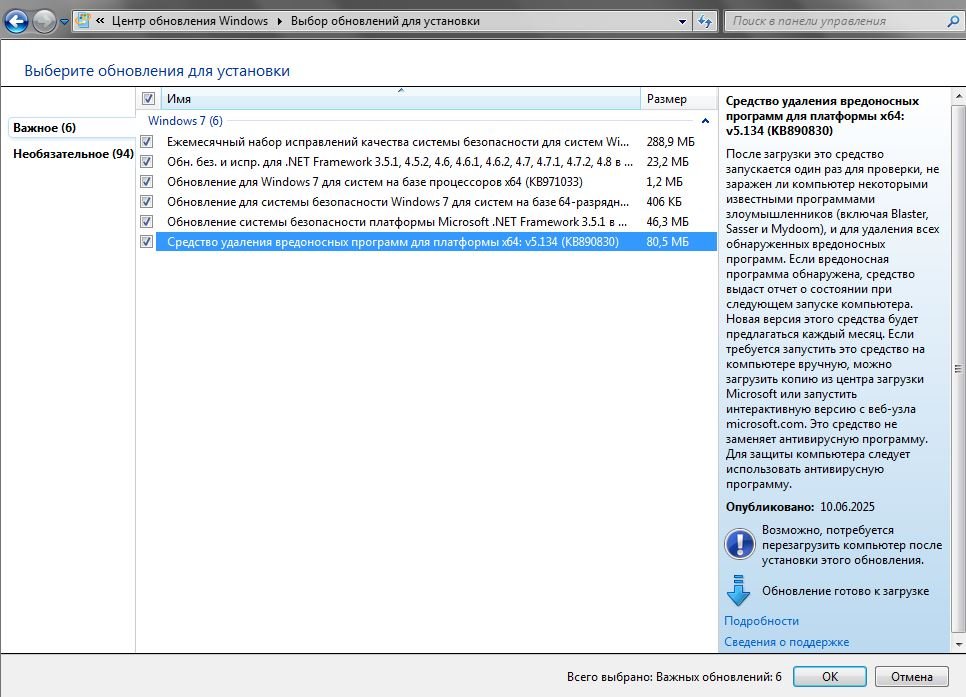Click the 'Опубликовано: 10.06.2025' date
966x697 pixels.
coord(800,507)
